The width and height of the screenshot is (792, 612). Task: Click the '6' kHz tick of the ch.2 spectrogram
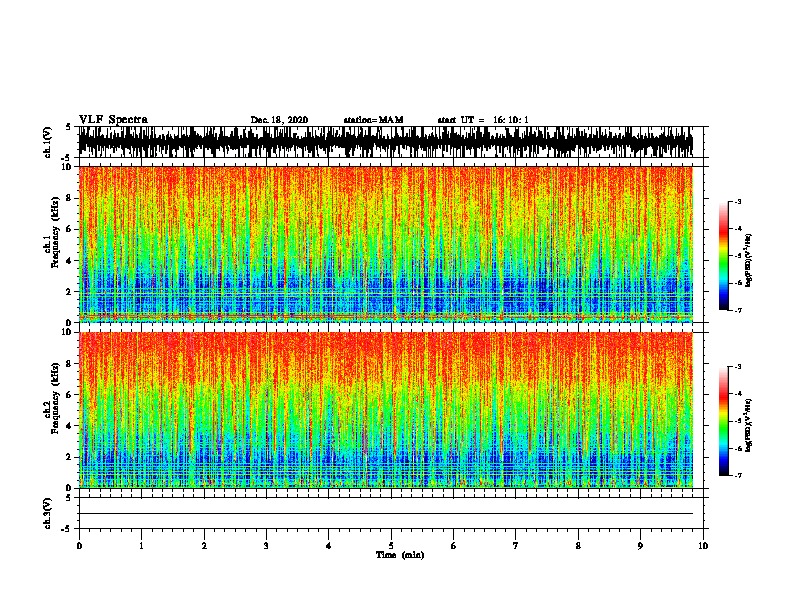(69, 394)
